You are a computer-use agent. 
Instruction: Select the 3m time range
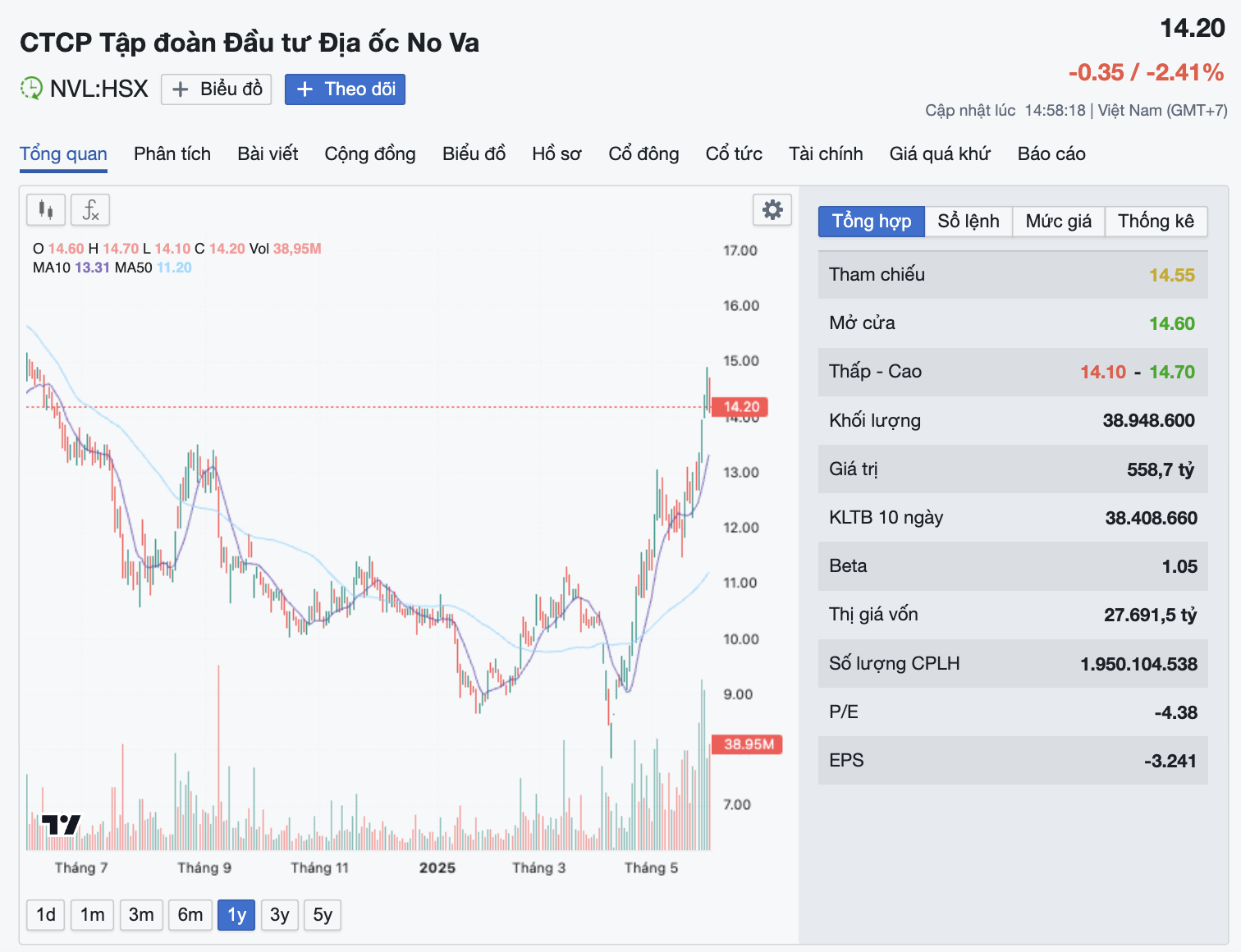(x=141, y=915)
